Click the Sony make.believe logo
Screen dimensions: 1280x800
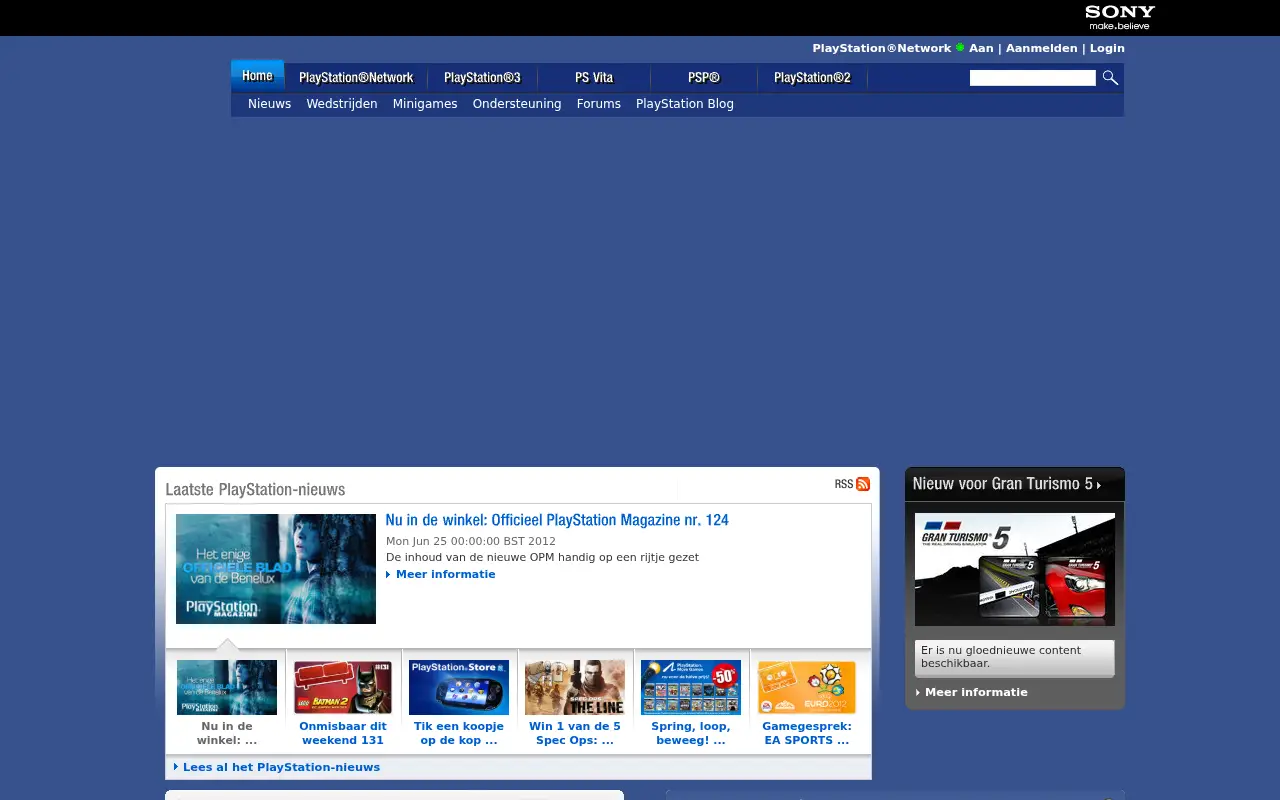(x=1120, y=17)
